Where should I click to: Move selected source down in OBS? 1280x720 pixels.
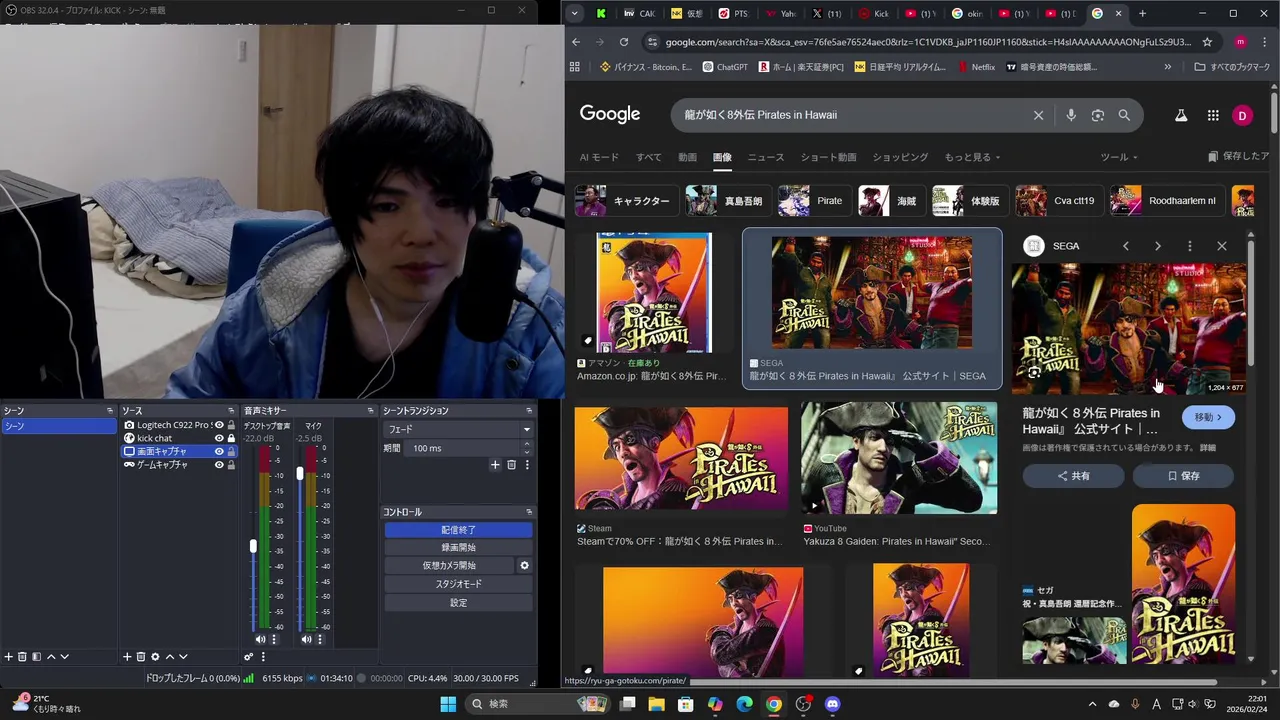tap(183, 657)
